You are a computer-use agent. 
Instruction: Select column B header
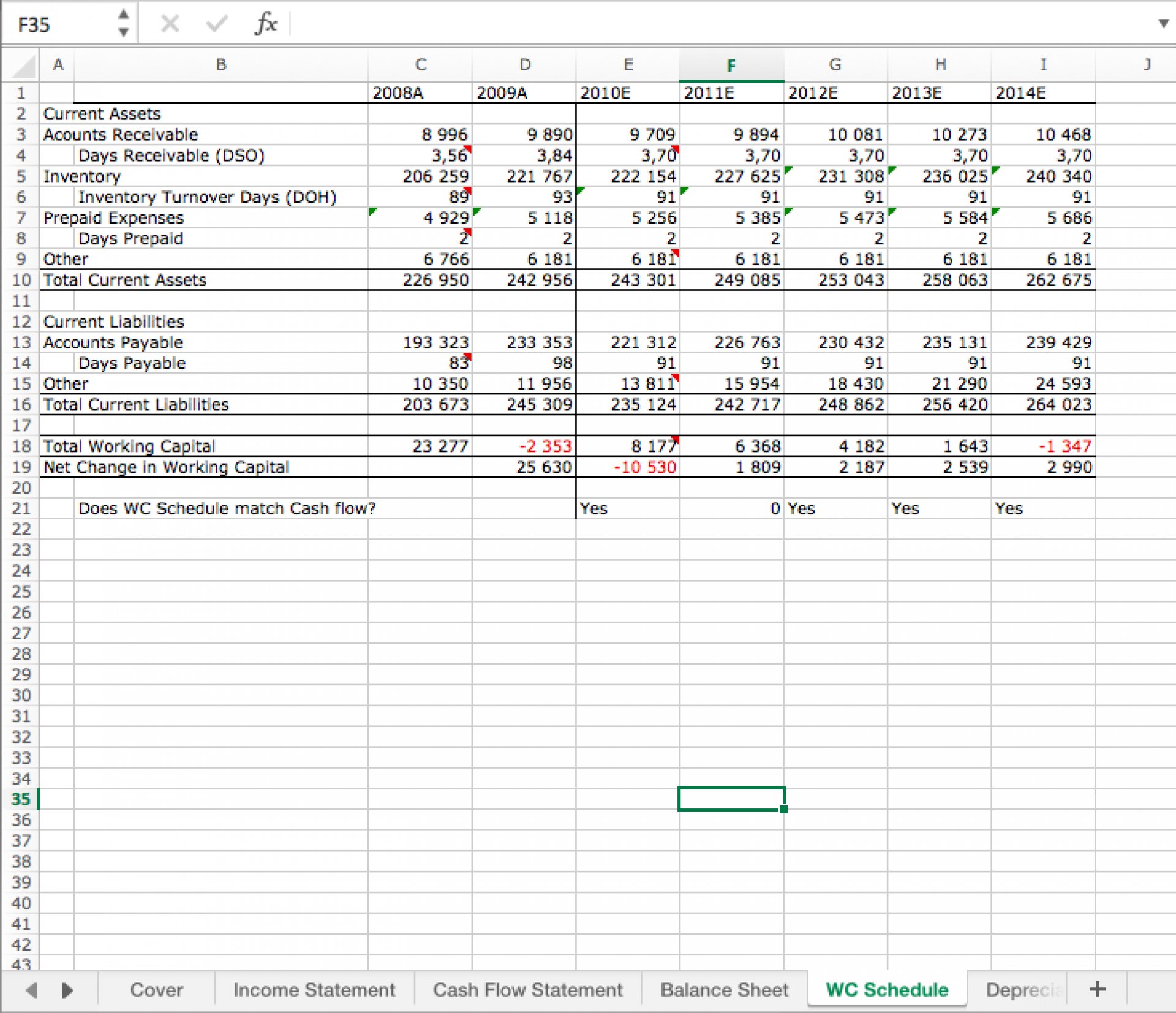221,65
